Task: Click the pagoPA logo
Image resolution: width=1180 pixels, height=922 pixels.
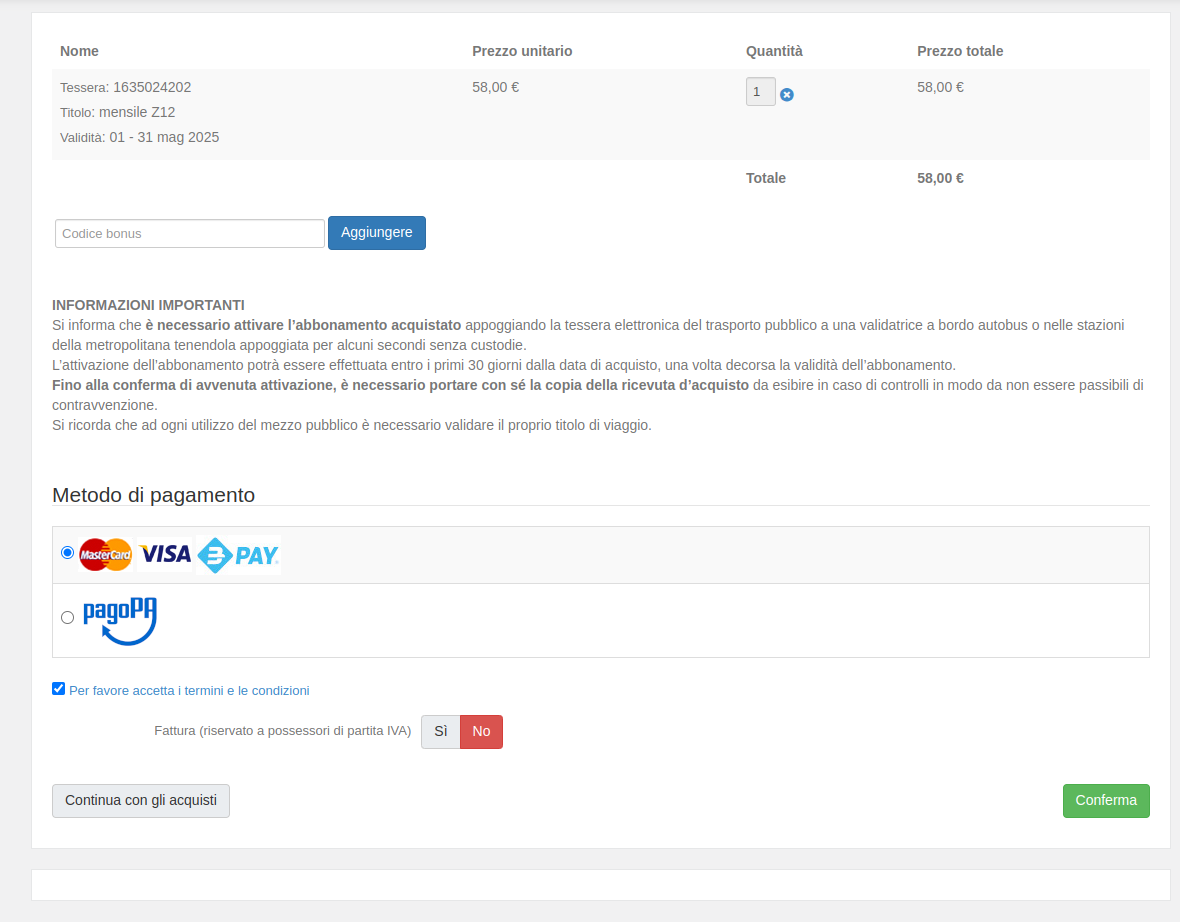Action: [x=120, y=620]
